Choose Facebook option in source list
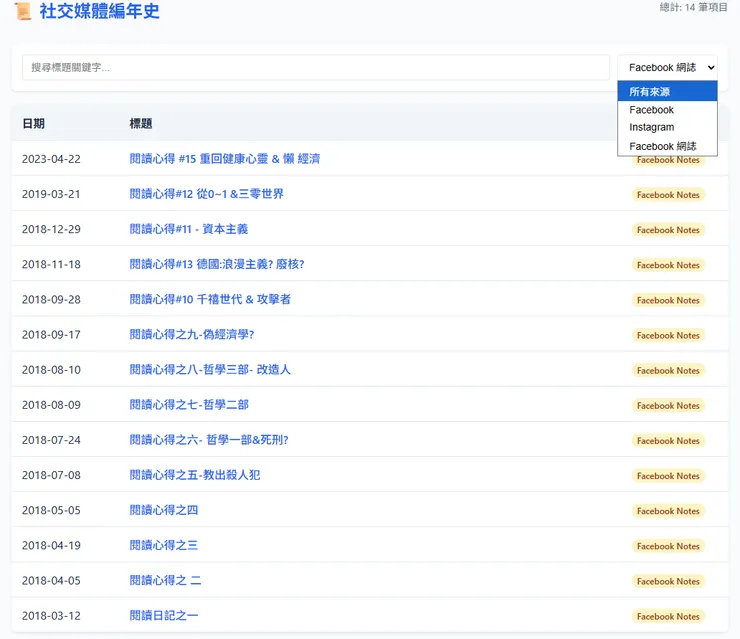 667,109
